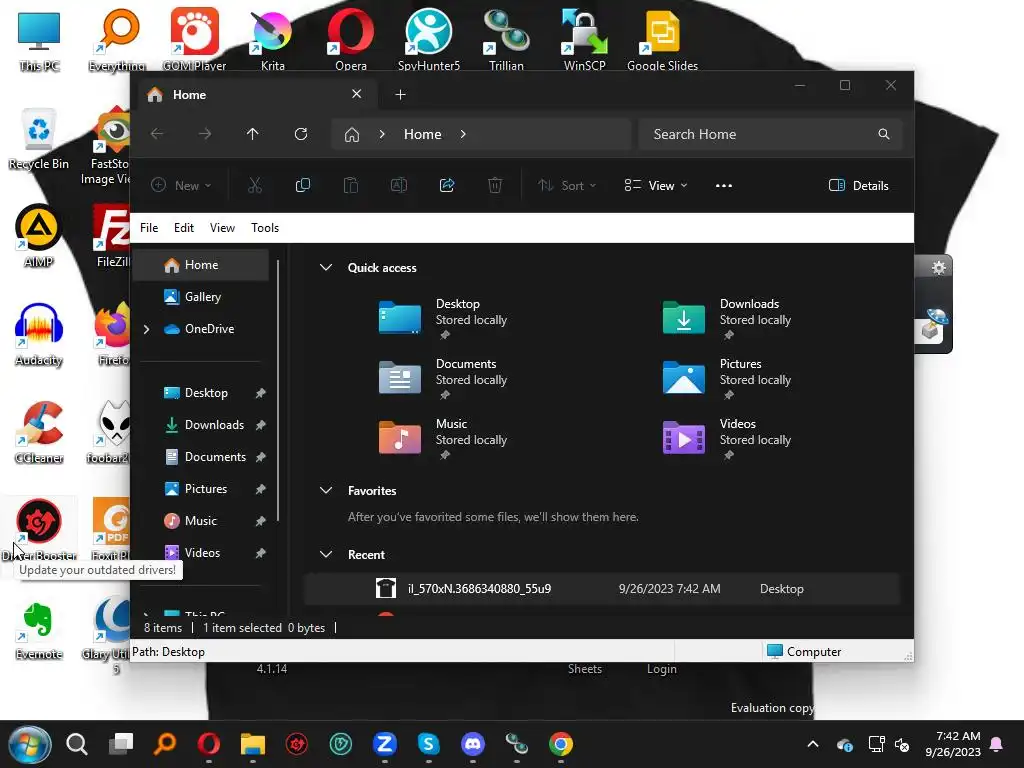Open Opera from the taskbar
Image resolution: width=1024 pixels, height=768 pixels.
click(x=209, y=744)
